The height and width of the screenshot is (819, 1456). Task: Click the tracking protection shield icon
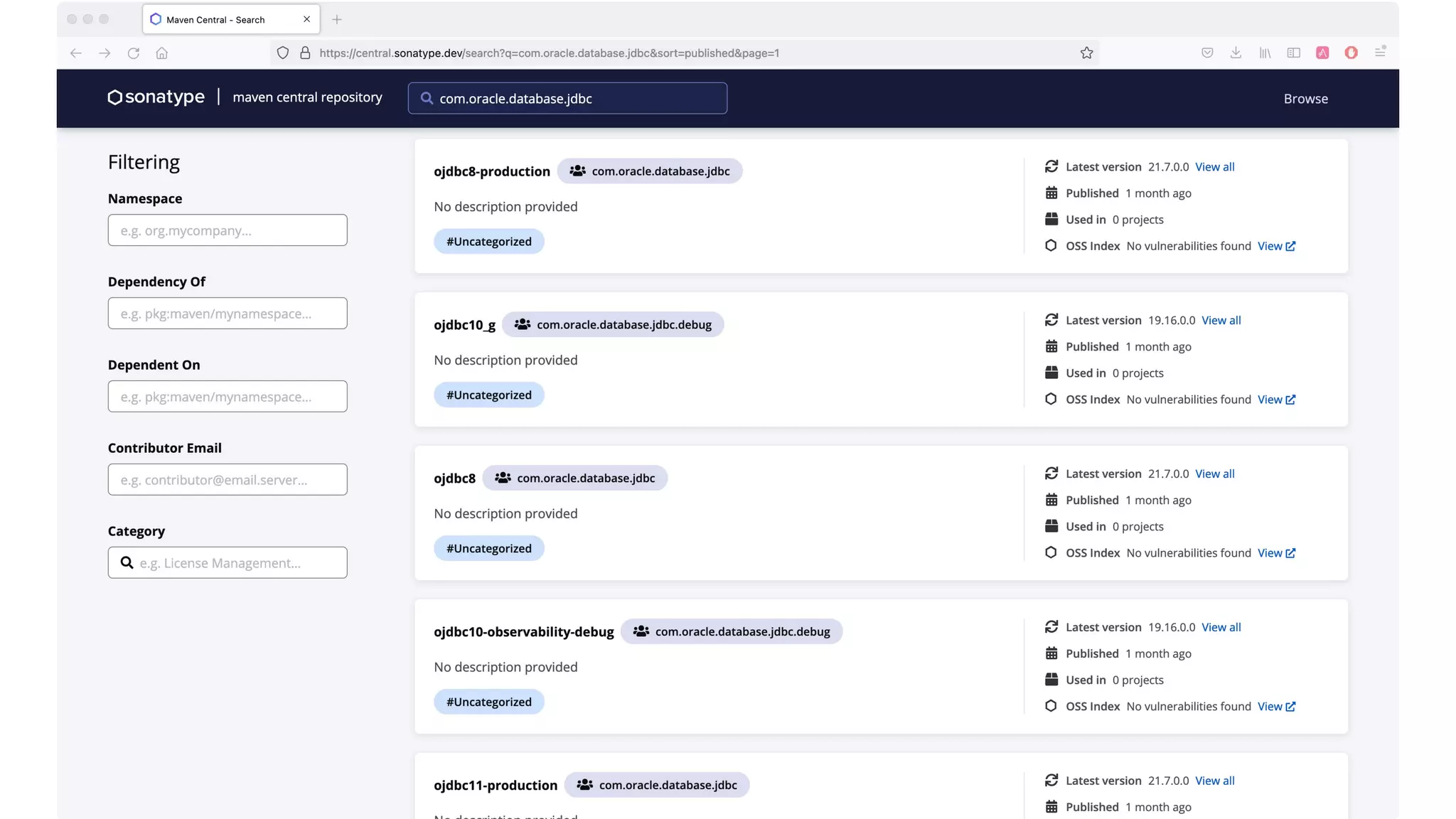pos(283,53)
